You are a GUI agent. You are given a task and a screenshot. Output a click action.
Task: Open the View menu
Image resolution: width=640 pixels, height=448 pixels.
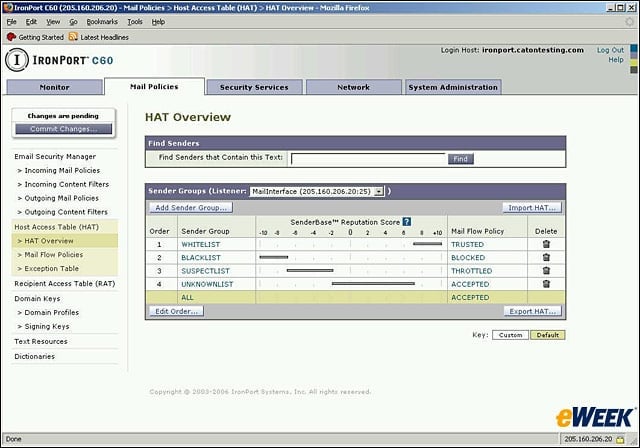(53, 22)
